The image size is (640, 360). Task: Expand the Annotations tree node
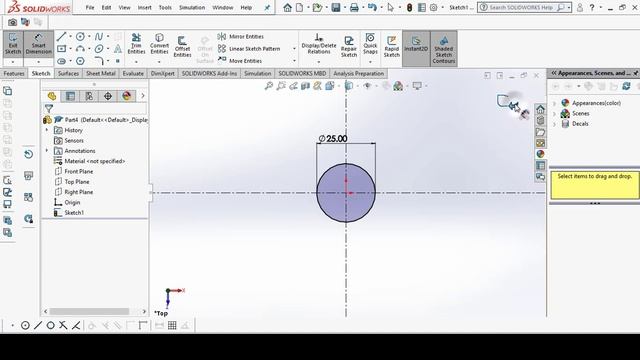point(47,151)
